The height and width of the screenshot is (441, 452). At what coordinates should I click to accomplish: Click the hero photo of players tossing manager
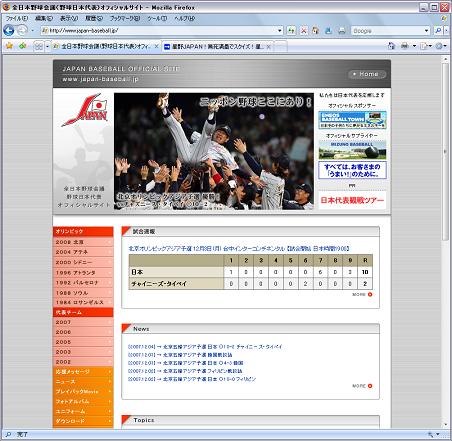tap(214, 151)
